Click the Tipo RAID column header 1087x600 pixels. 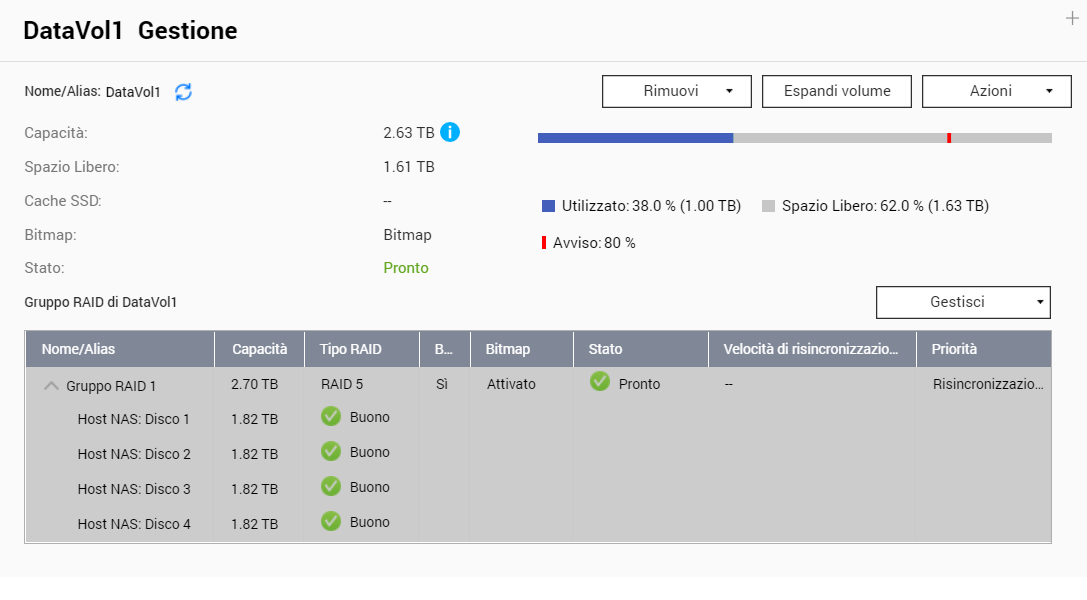pos(348,349)
